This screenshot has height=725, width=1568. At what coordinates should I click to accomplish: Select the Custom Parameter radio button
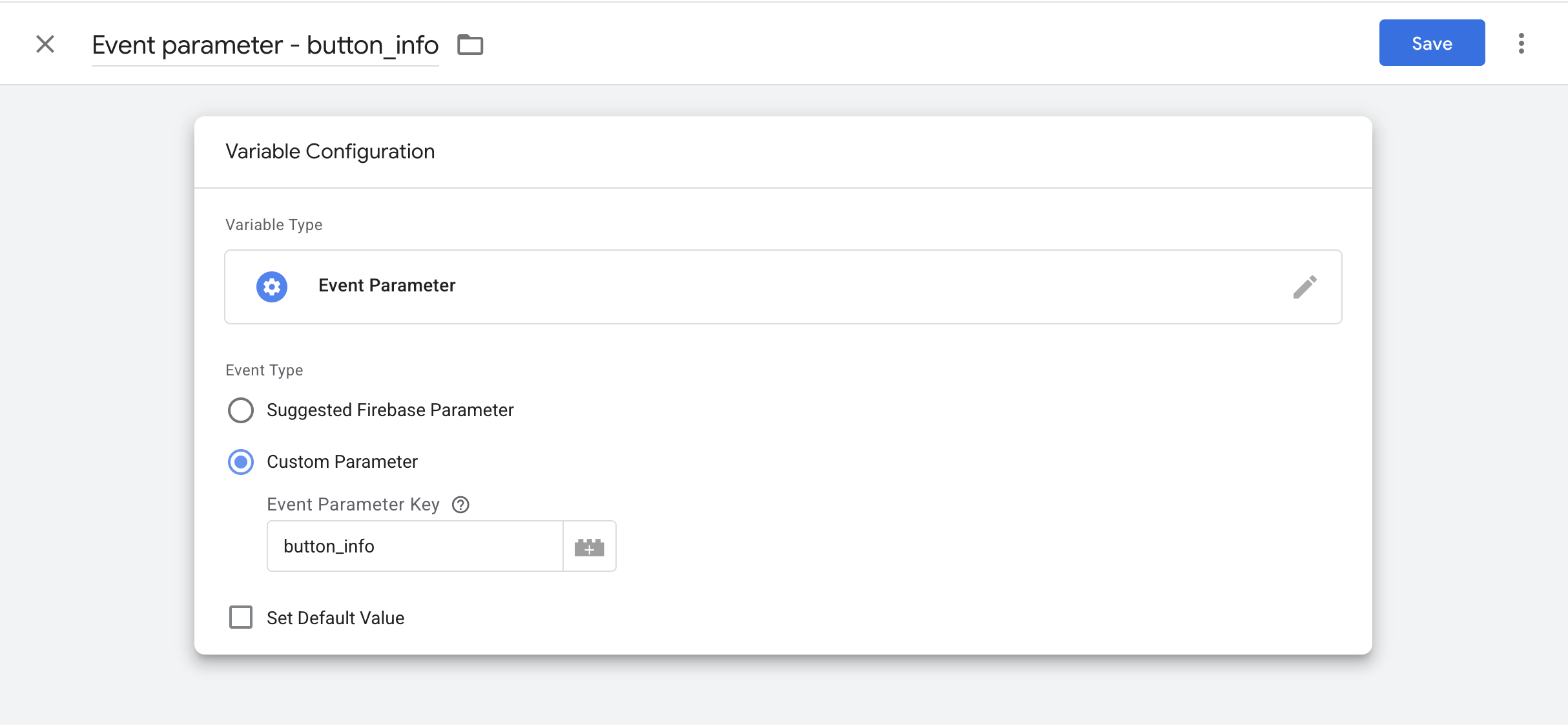(x=241, y=462)
